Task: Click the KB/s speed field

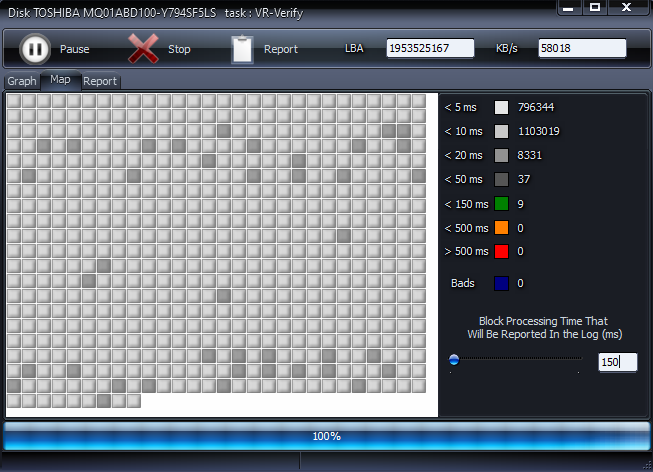Action: [x=582, y=48]
